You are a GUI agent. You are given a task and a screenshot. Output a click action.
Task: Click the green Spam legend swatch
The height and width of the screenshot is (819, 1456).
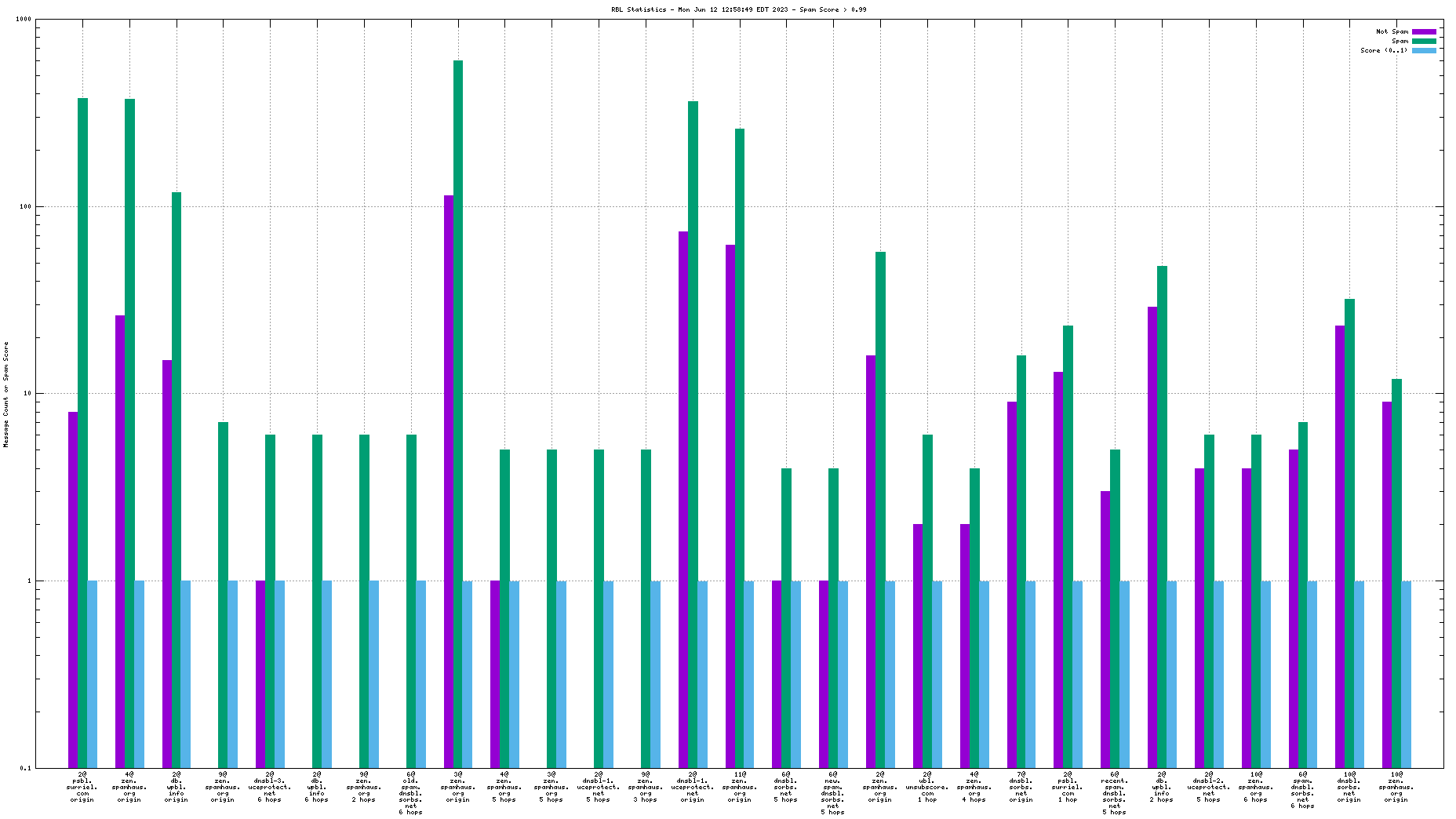1424,41
